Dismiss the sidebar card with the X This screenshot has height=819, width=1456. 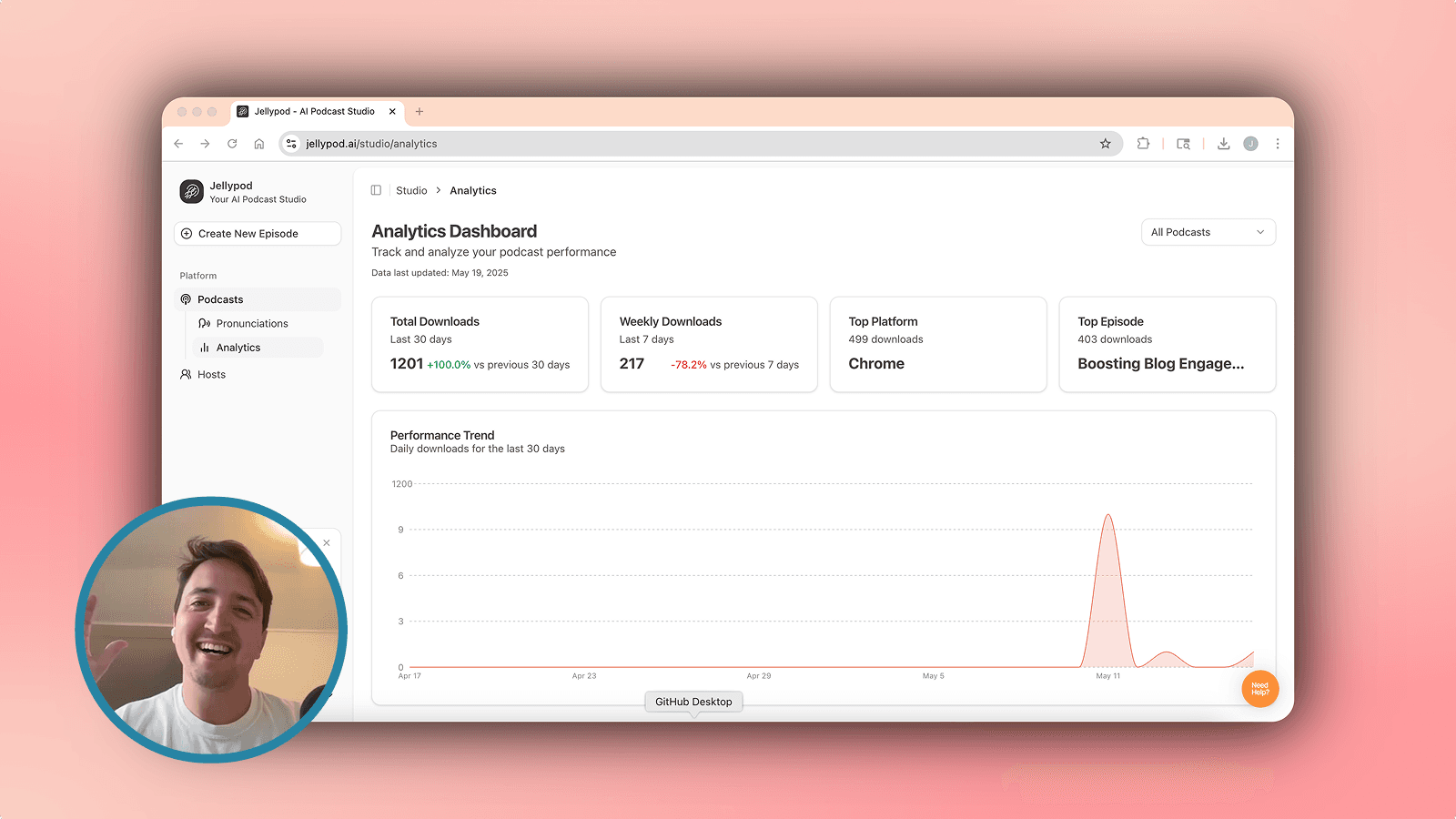click(327, 543)
